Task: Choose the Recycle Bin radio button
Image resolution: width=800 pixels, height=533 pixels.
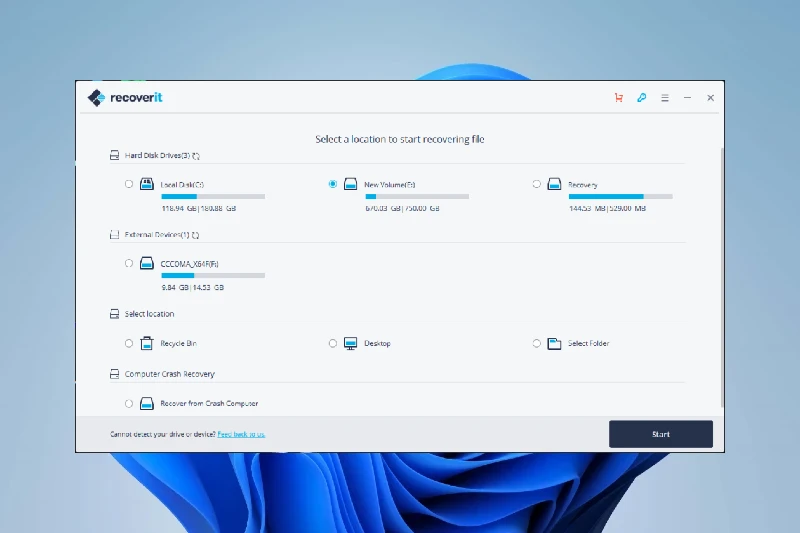Action: 129,343
